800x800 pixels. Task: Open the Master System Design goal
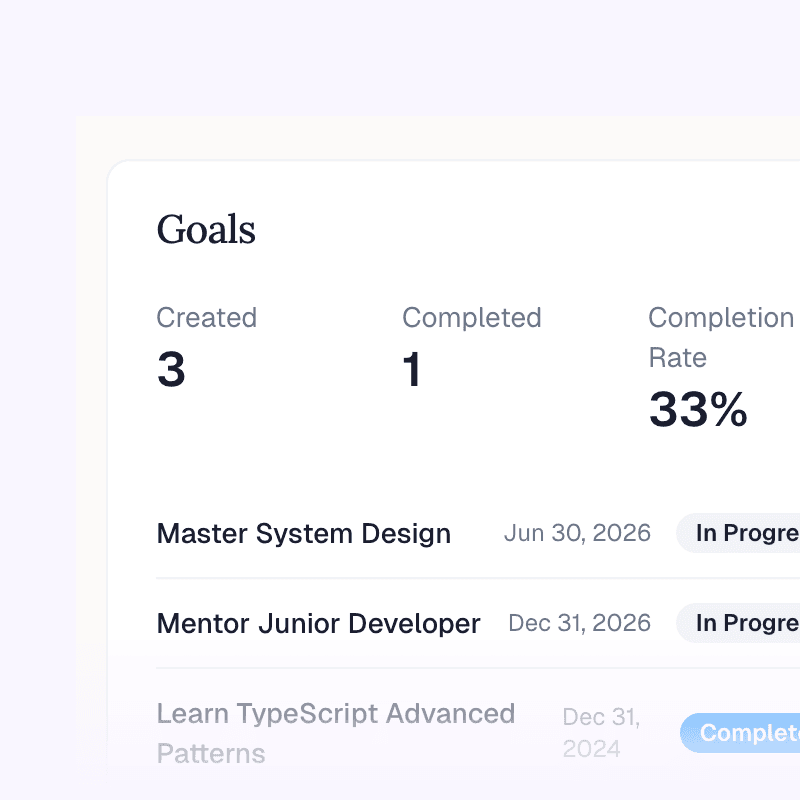click(x=303, y=534)
